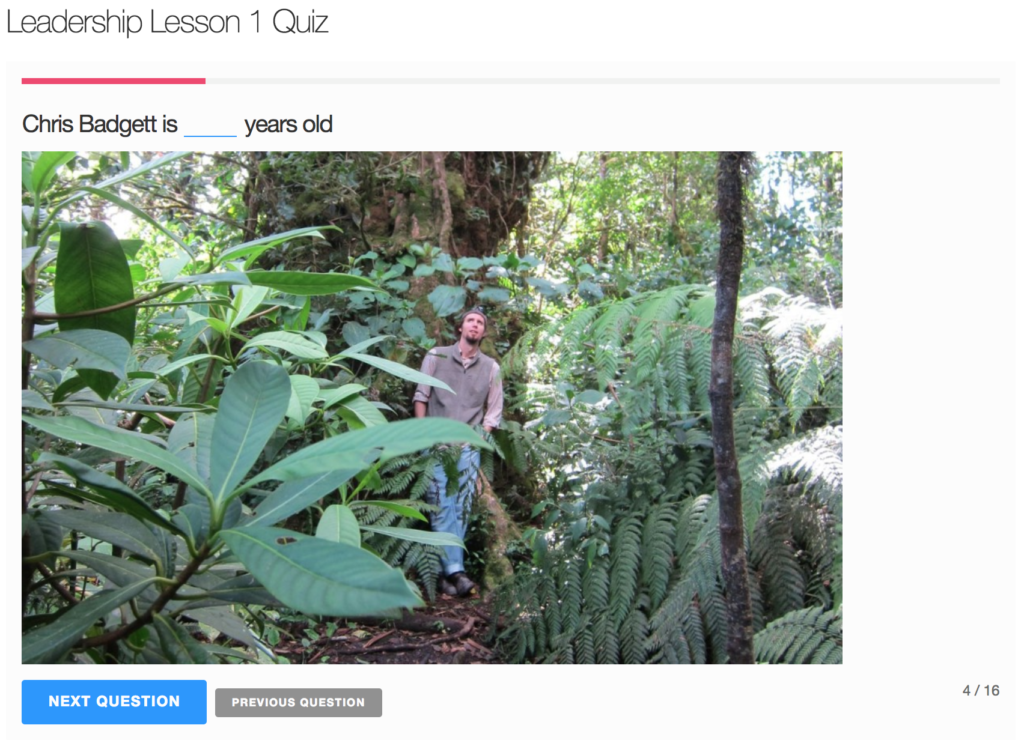Click the dark tree trunk in the photo

tap(730, 405)
